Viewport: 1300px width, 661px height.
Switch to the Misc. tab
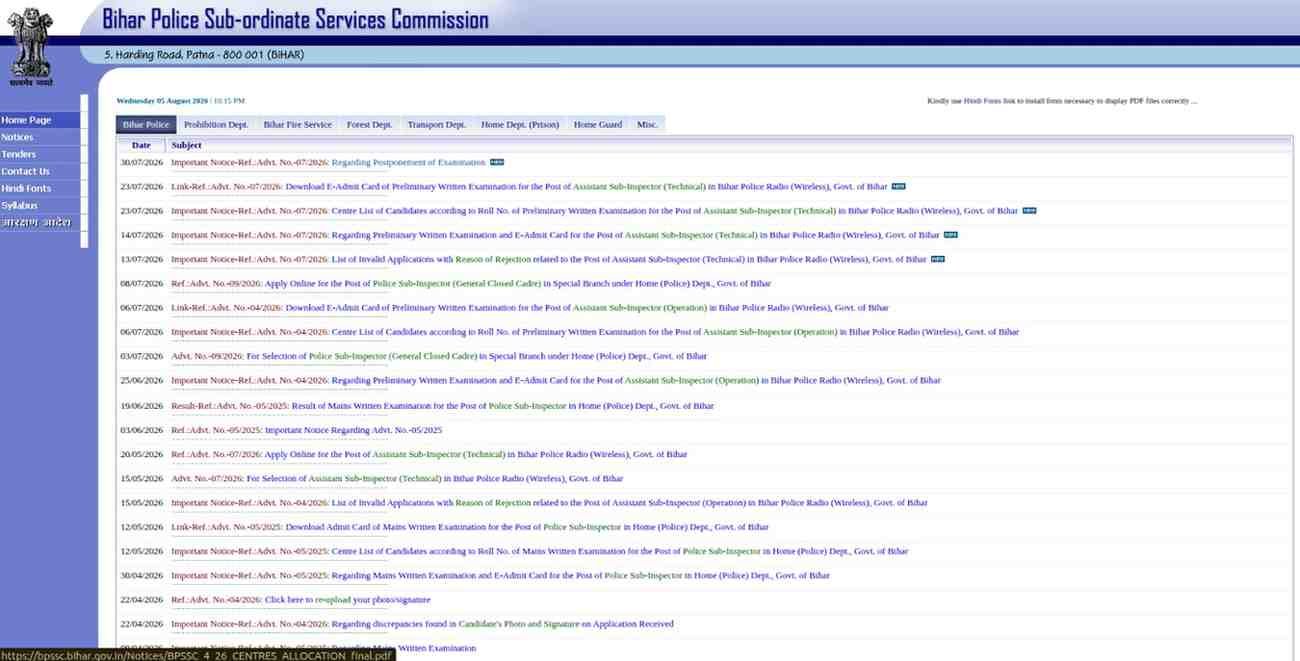click(647, 125)
